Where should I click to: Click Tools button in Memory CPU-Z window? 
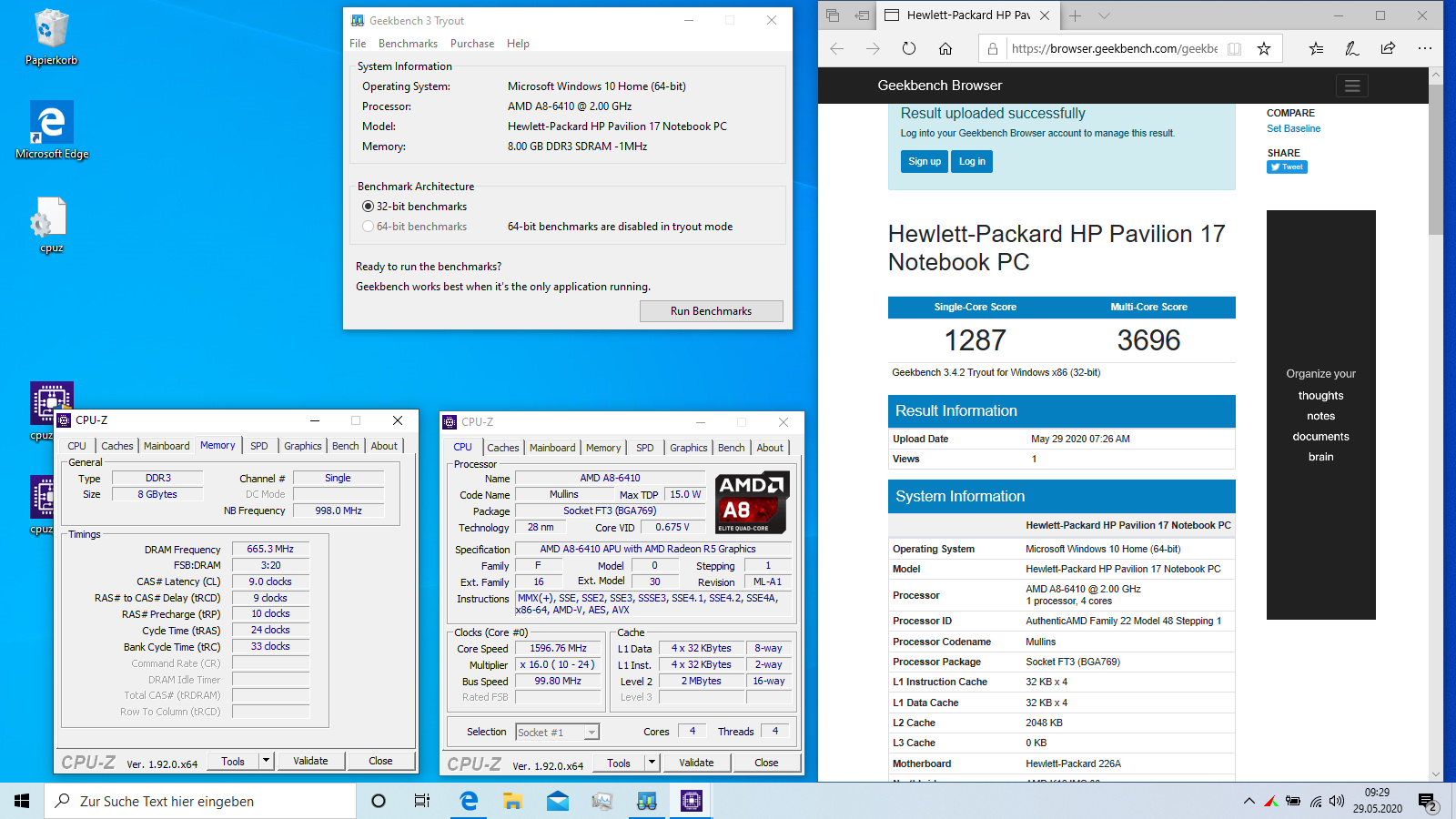(x=233, y=761)
